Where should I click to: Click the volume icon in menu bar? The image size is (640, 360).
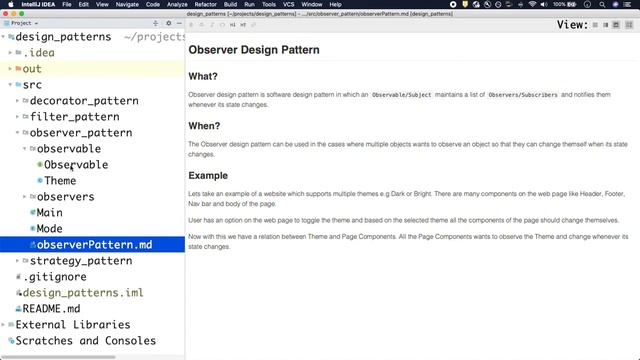(x=544, y=4)
